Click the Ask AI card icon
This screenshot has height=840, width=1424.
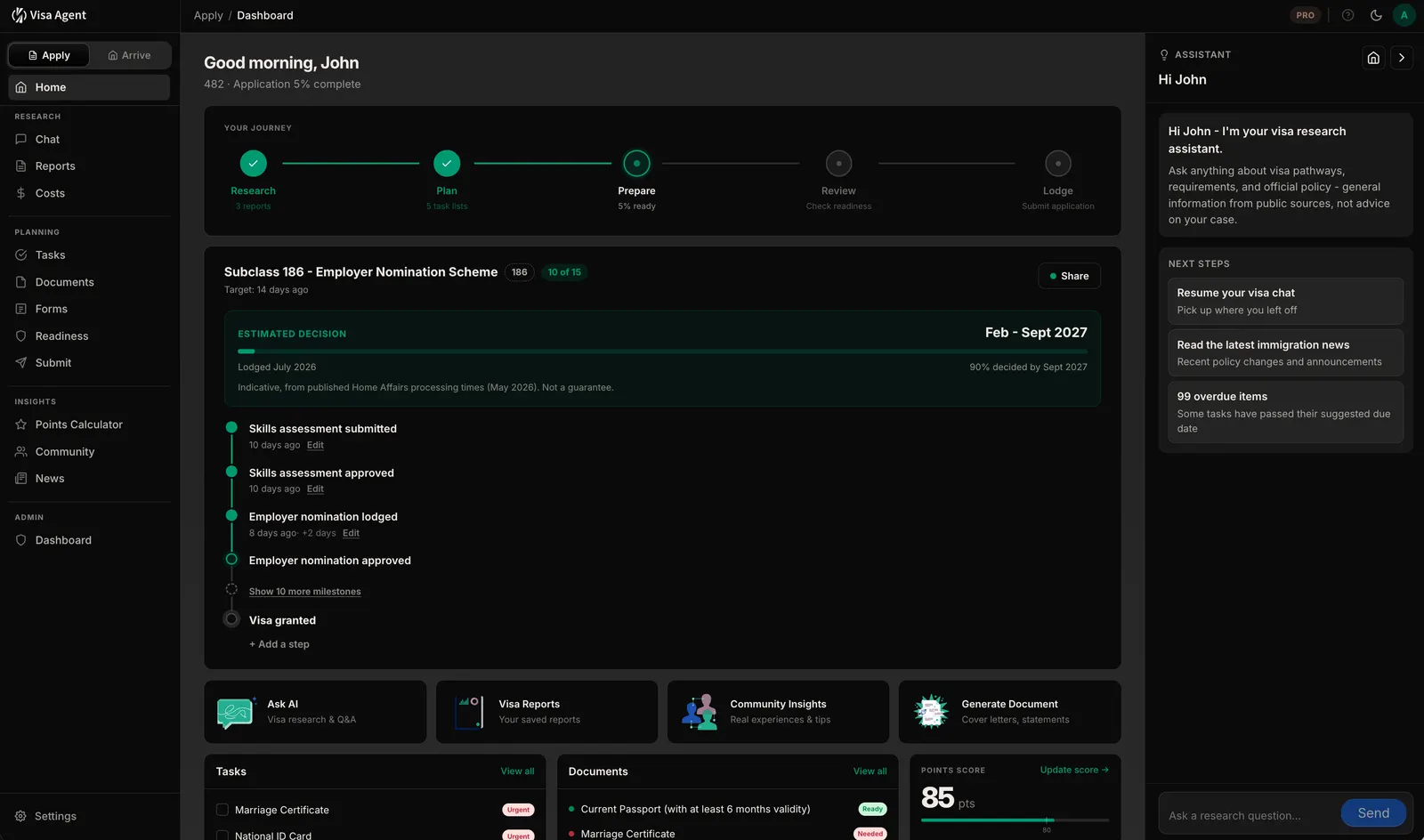[236, 712]
